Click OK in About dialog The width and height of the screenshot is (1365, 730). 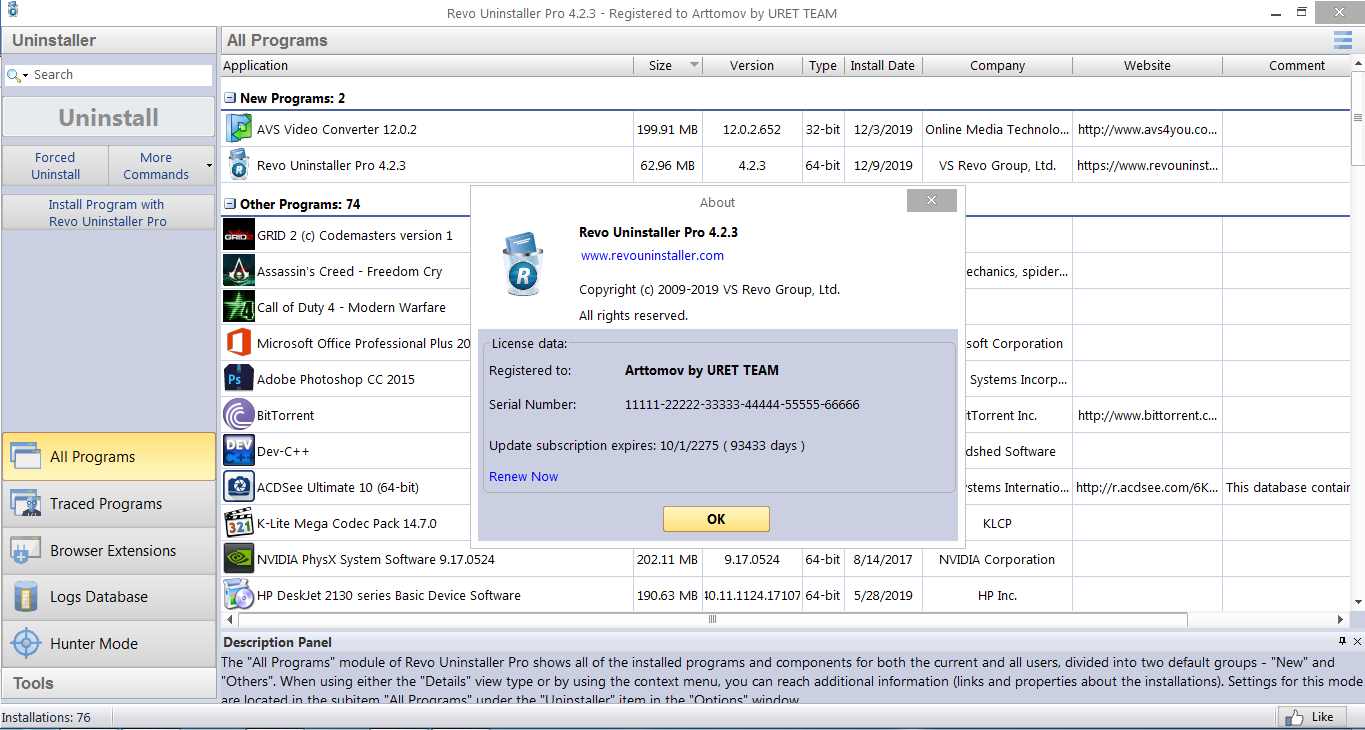click(x=716, y=519)
